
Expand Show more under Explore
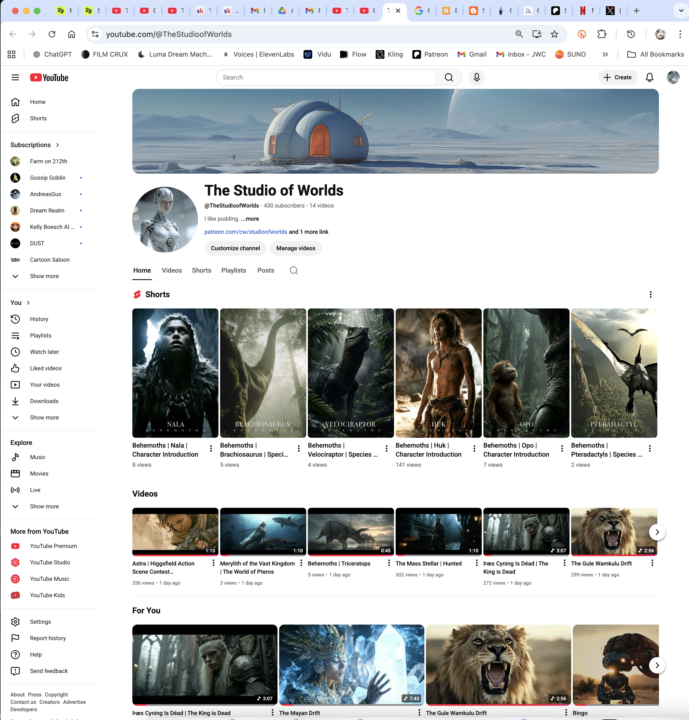43,506
